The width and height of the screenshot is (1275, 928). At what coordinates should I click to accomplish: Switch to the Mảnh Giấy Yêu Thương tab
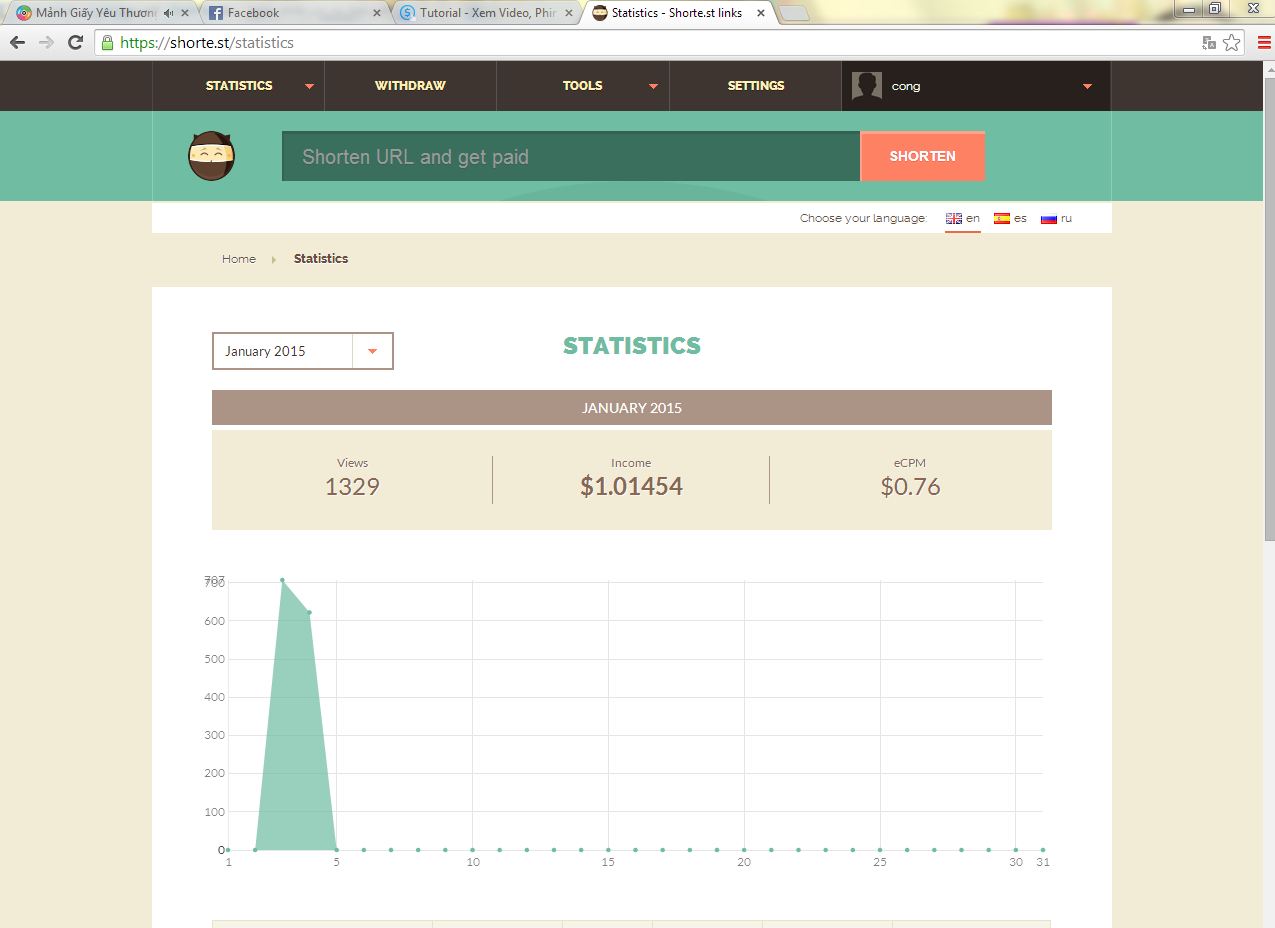click(96, 13)
